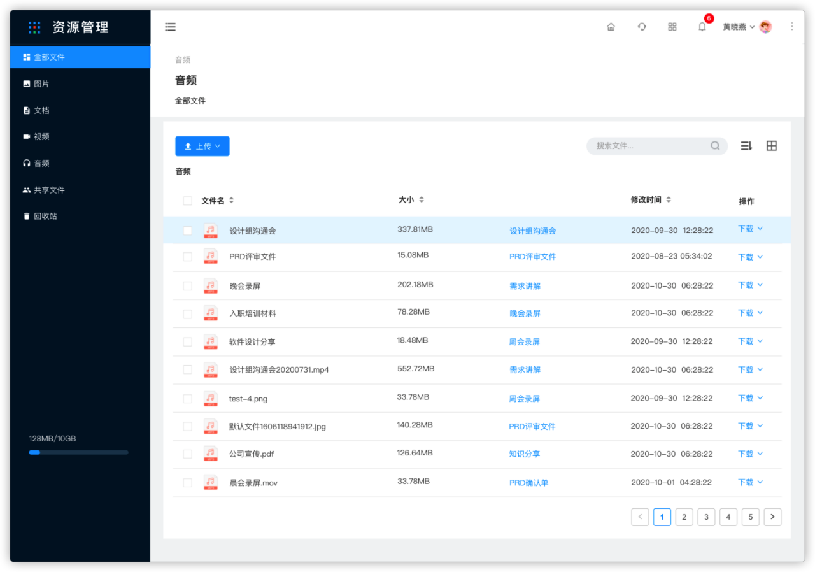Check the box for PRD评审文件 row

click(188, 256)
